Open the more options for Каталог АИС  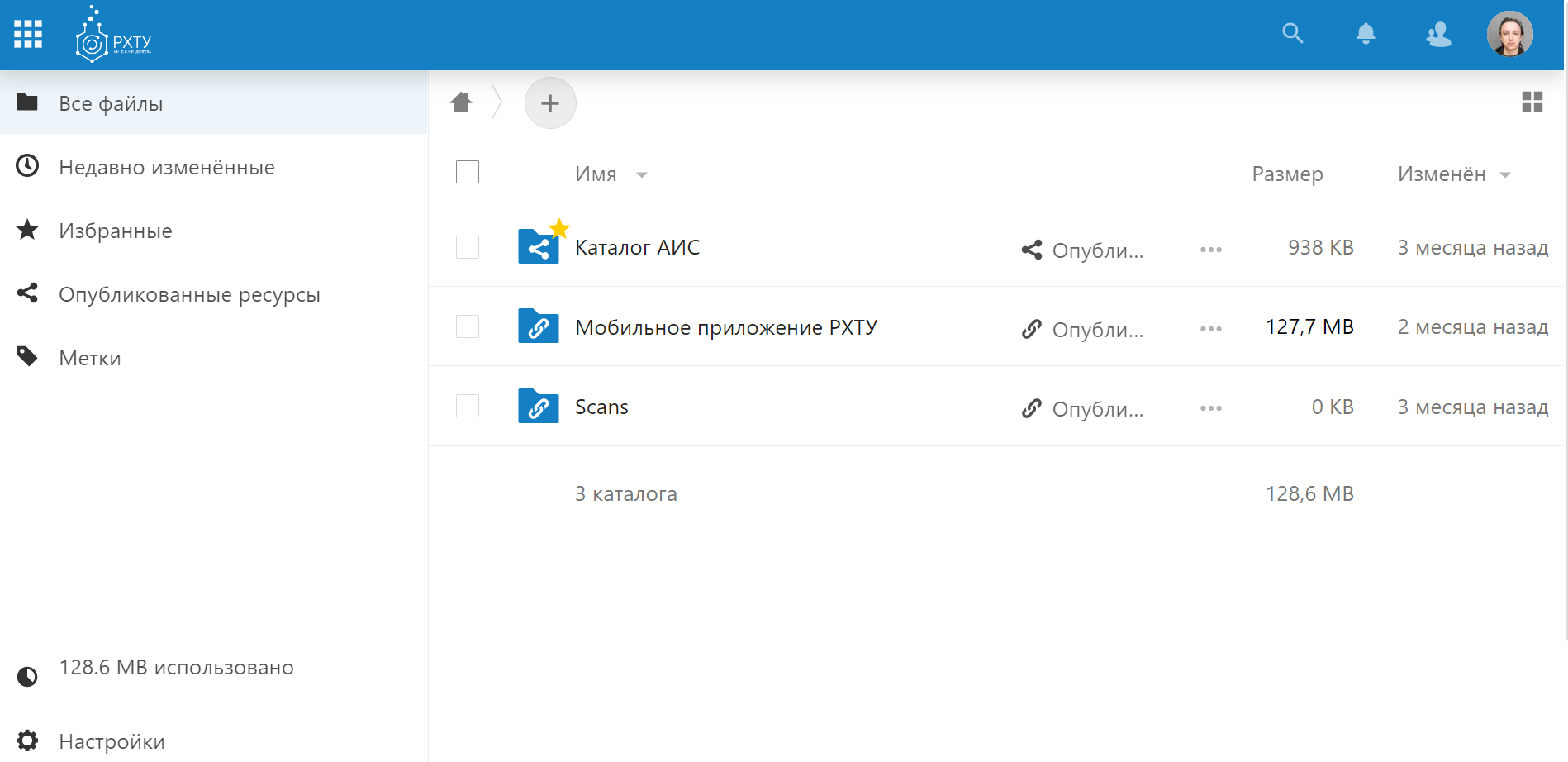[1210, 250]
